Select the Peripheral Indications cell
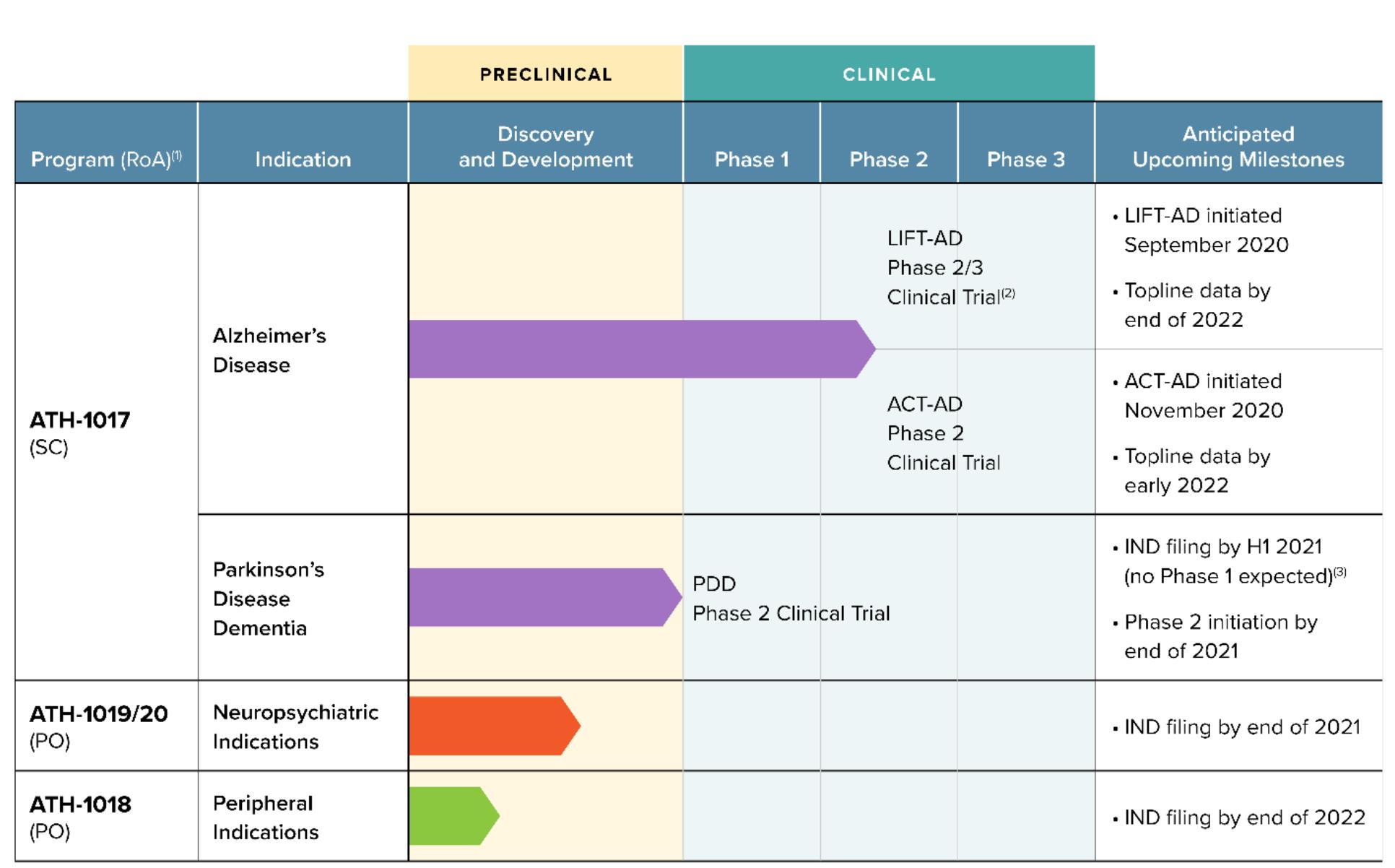 click(265, 817)
